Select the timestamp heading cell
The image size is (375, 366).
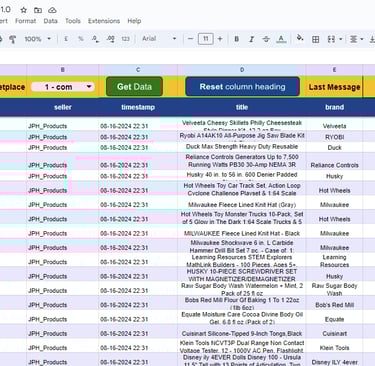[x=138, y=107]
